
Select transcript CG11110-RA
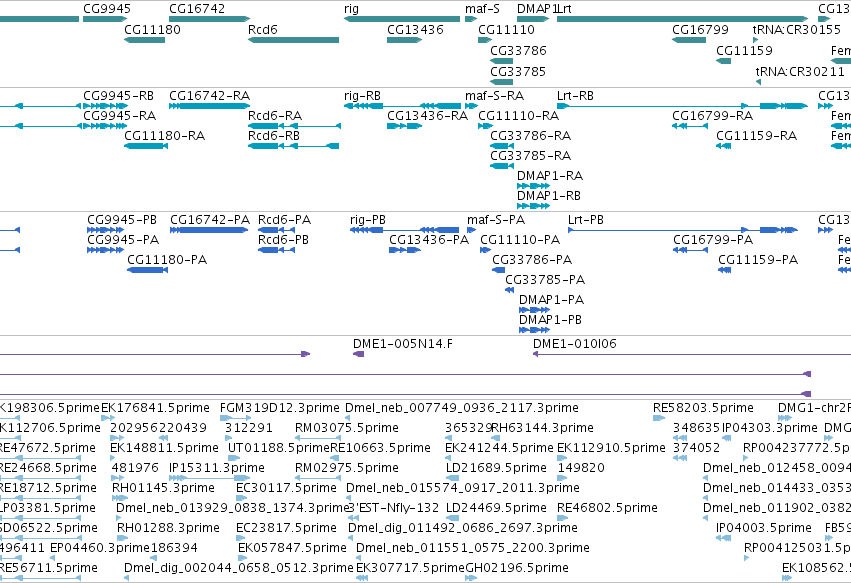(518, 116)
